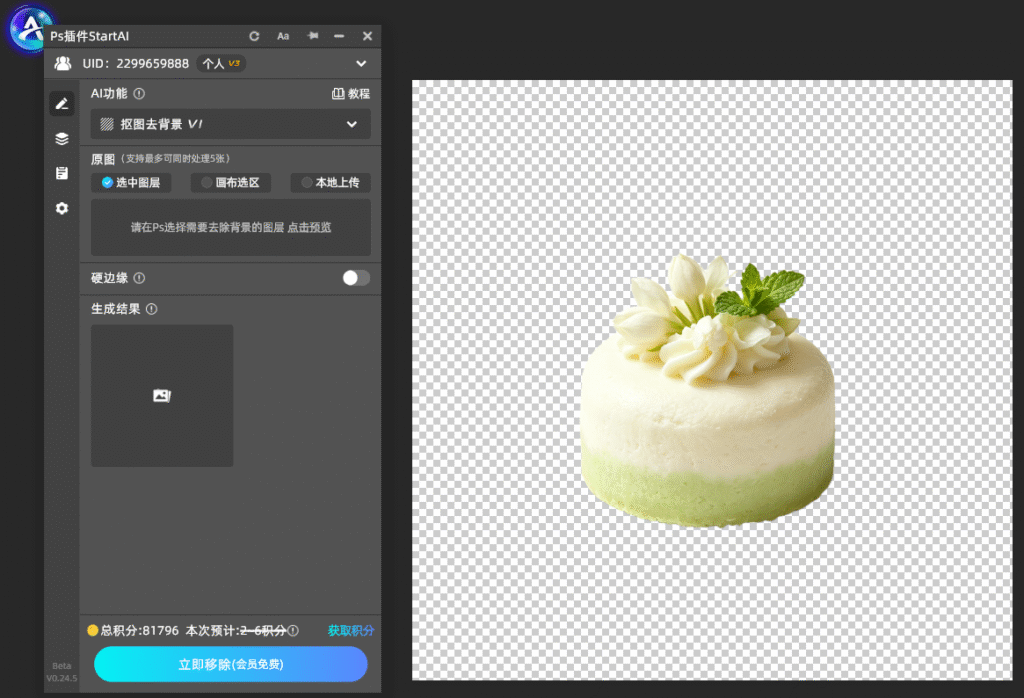The height and width of the screenshot is (698, 1024).
Task: Click the refresh icon in plugin title bar
Action: [x=254, y=36]
